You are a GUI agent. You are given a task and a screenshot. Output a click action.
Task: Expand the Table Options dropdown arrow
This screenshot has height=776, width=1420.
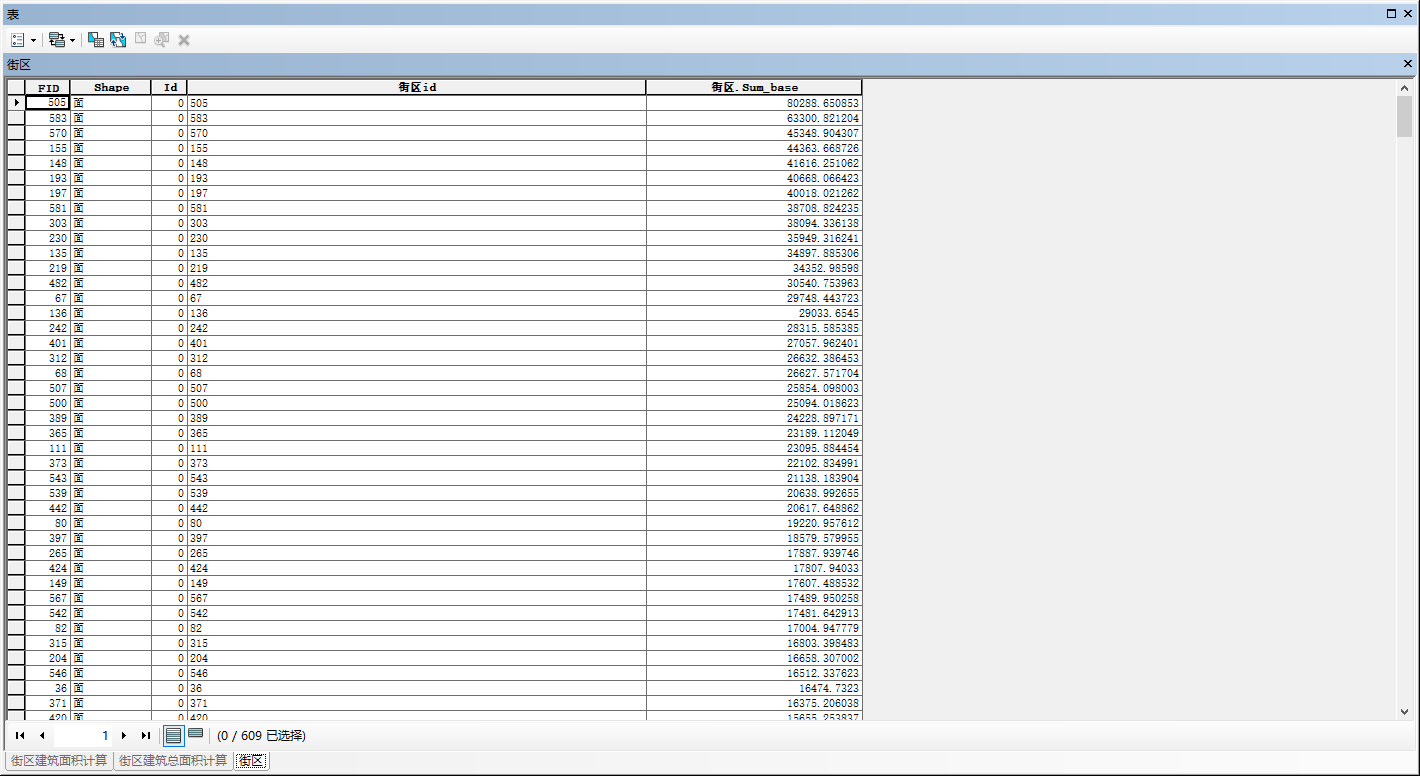[33, 40]
